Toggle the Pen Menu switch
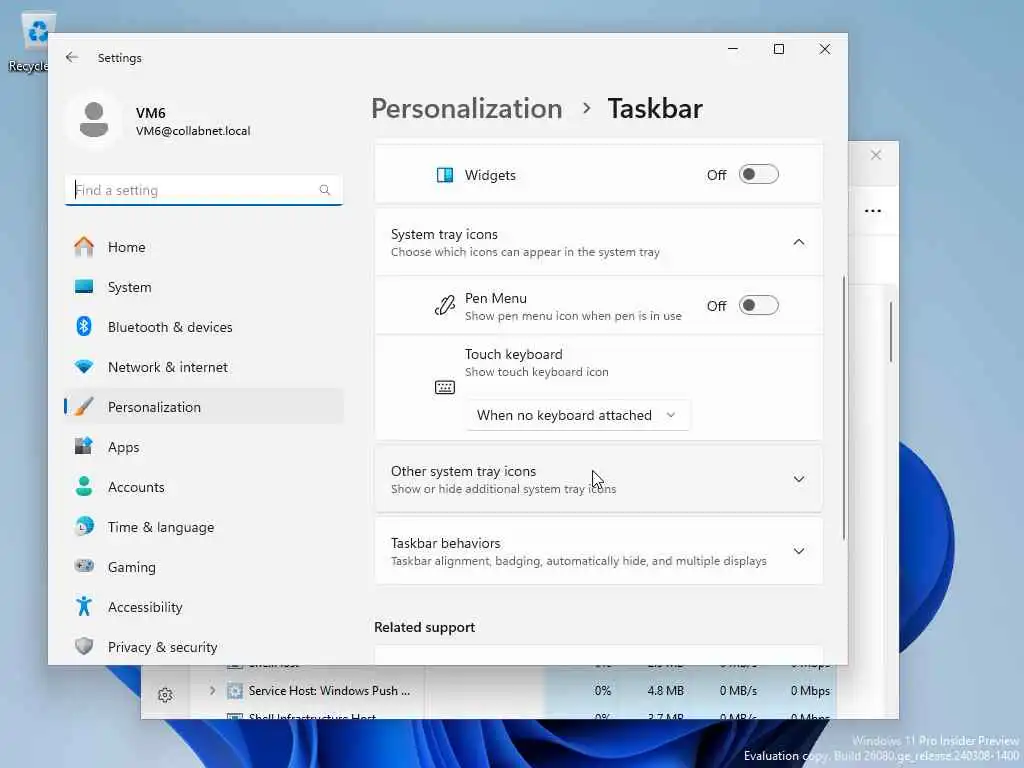This screenshot has height=768, width=1024. click(x=758, y=305)
